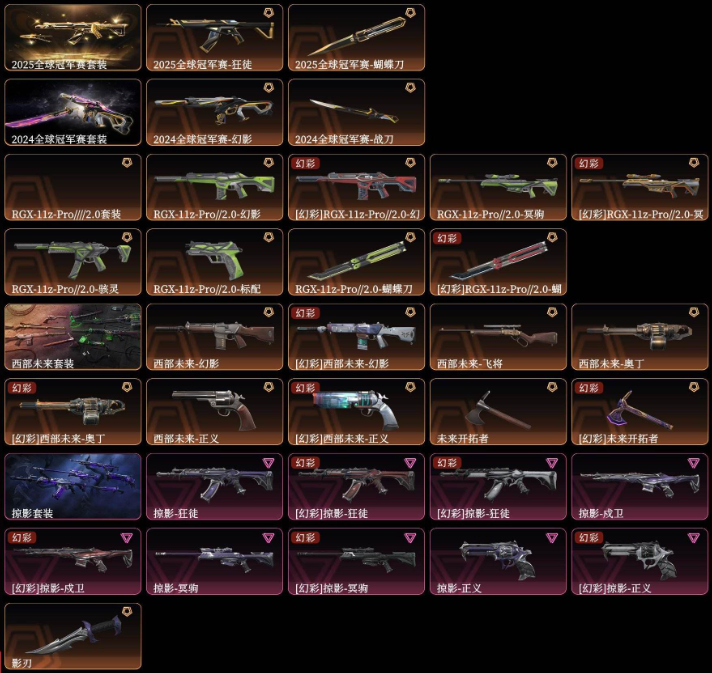Click the gold tier icon on 2024全球冠军赛-战刀
This screenshot has width=712, height=673.
tap(410, 87)
